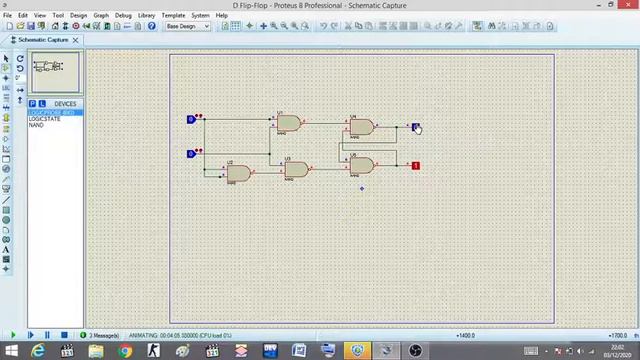Click the Copy to clipboard icon
This screenshot has height=360, width=640.
(x=358, y=26)
